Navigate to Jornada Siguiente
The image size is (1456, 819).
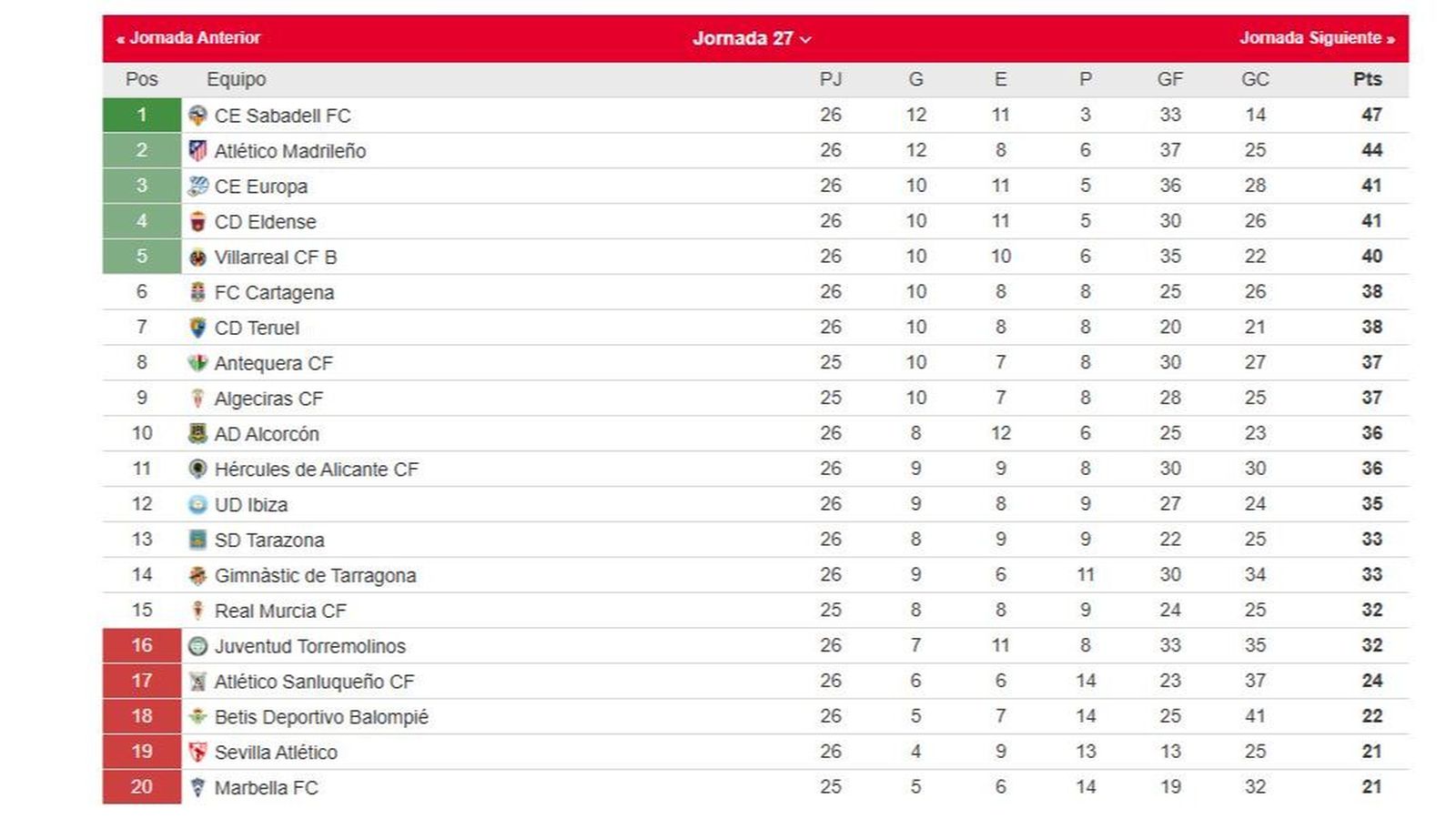point(1314,38)
